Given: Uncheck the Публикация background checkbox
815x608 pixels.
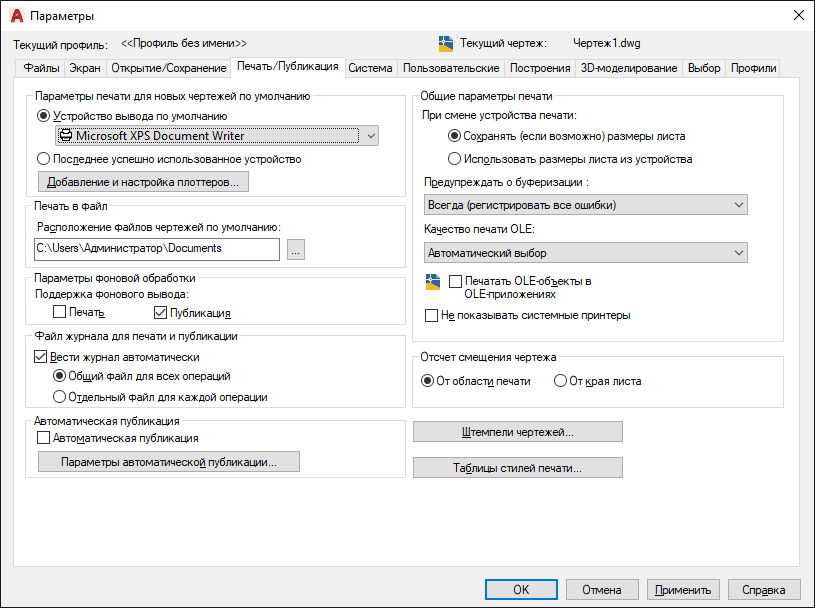Looking at the screenshot, I should click(x=160, y=313).
